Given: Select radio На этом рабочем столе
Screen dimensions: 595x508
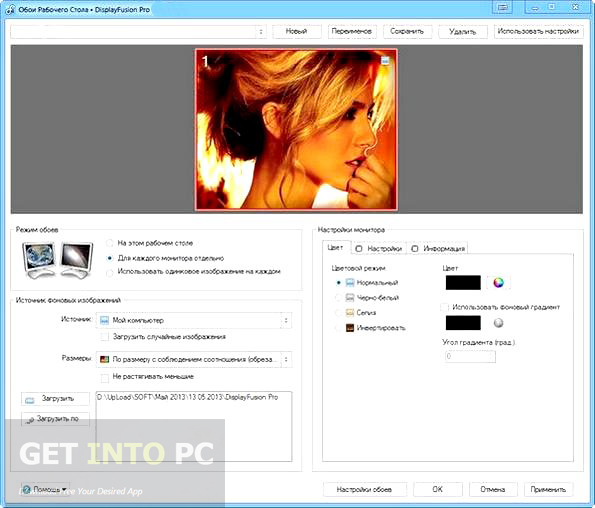Looking at the screenshot, I should 110,243.
